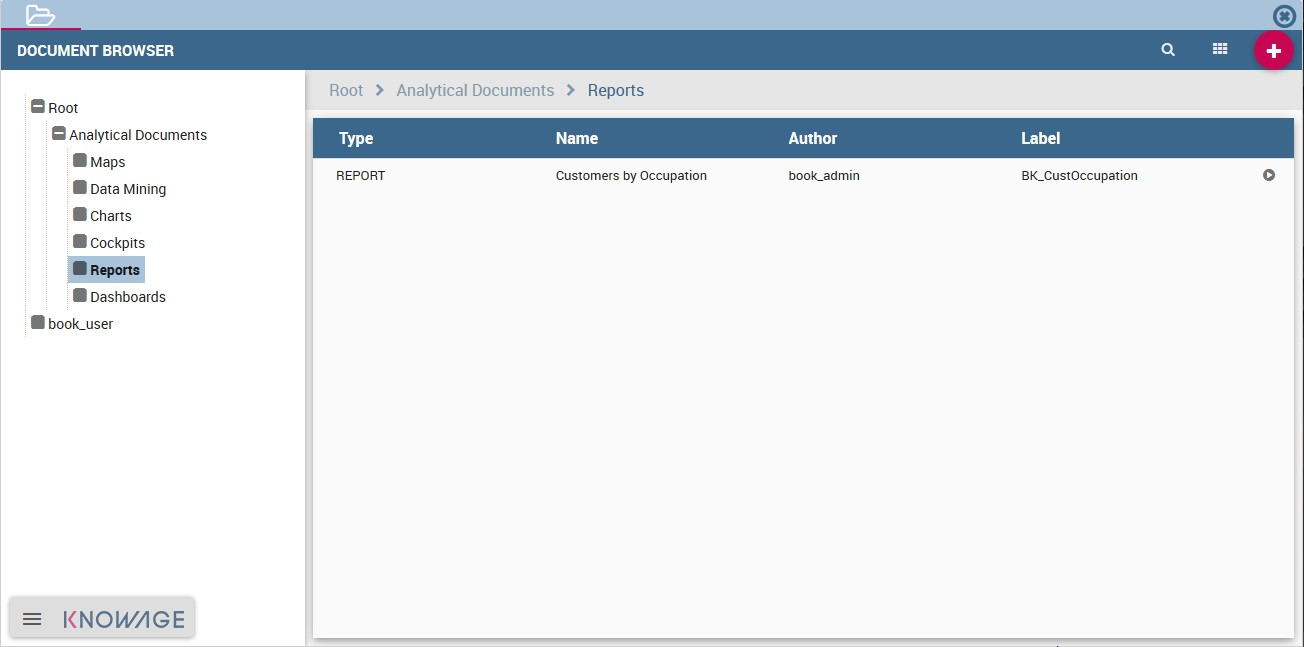Open the search magnifier icon
Viewport: 1304px width, 647px height.
pos(1168,49)
